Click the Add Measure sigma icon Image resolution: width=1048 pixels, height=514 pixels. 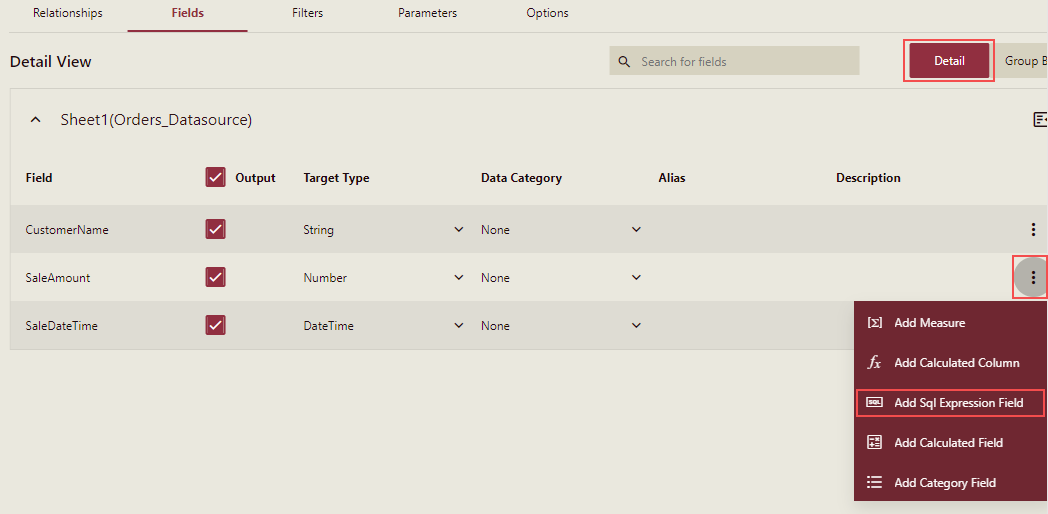(874, 323)
